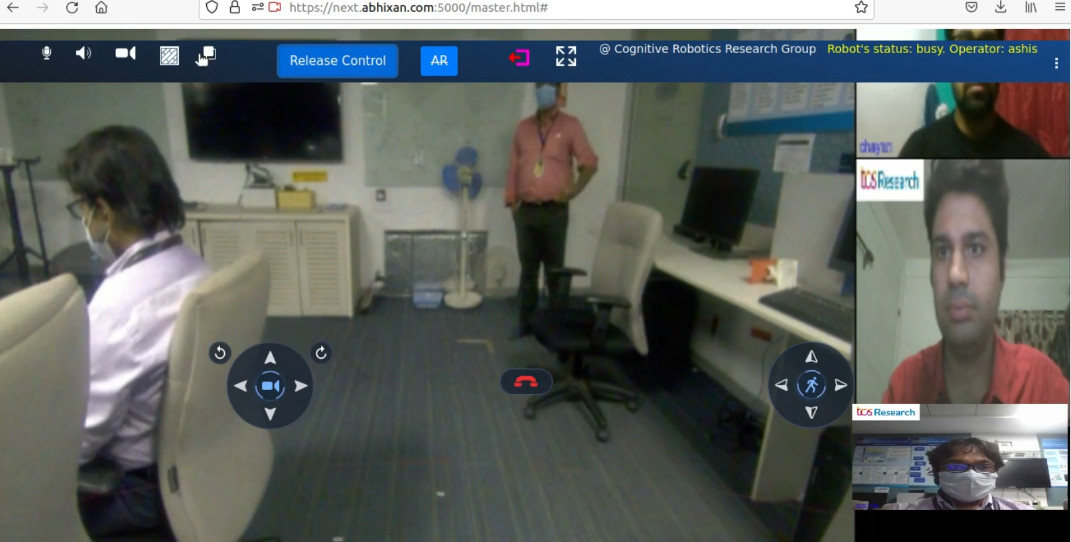Screen dimensions: 1071x542
Task: Go back with the browser back arrow
Action: click(12, 8)
